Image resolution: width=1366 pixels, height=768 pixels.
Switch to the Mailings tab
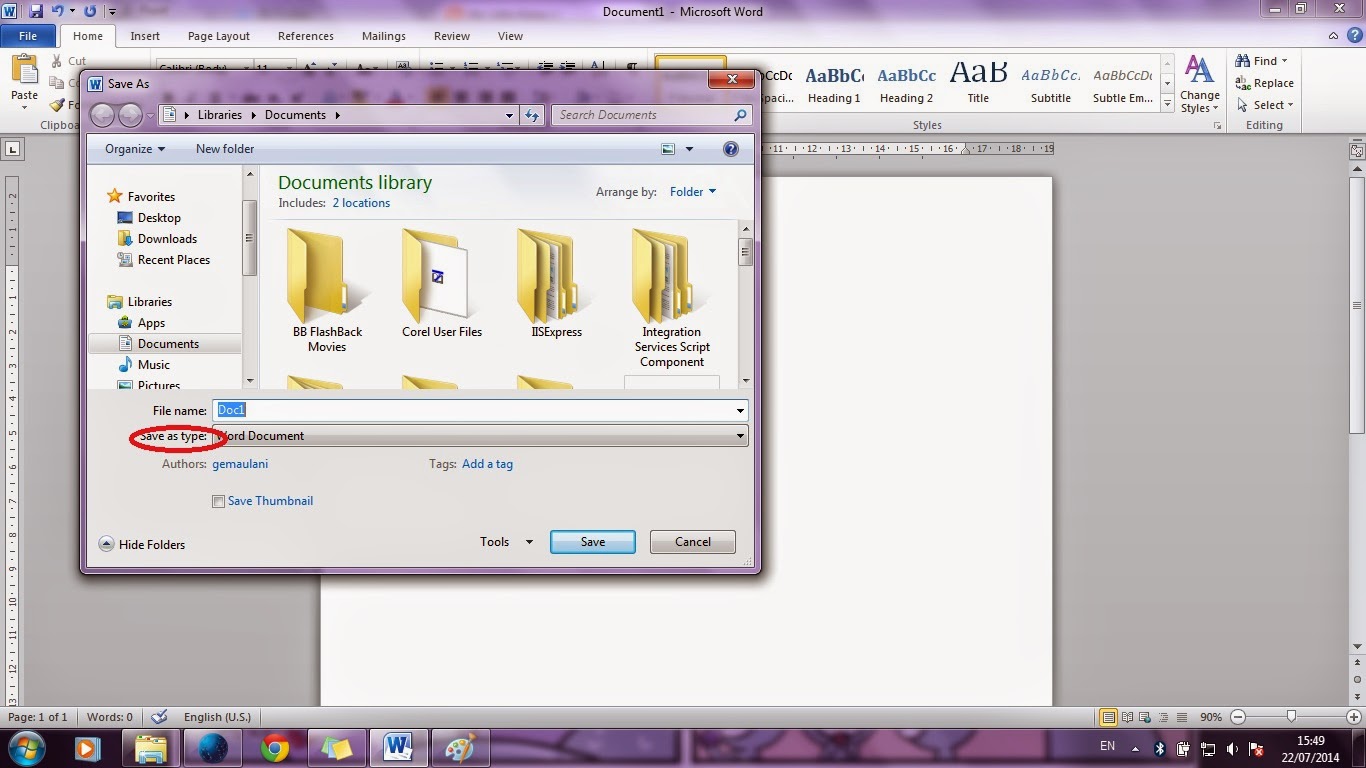pos(384,36)
